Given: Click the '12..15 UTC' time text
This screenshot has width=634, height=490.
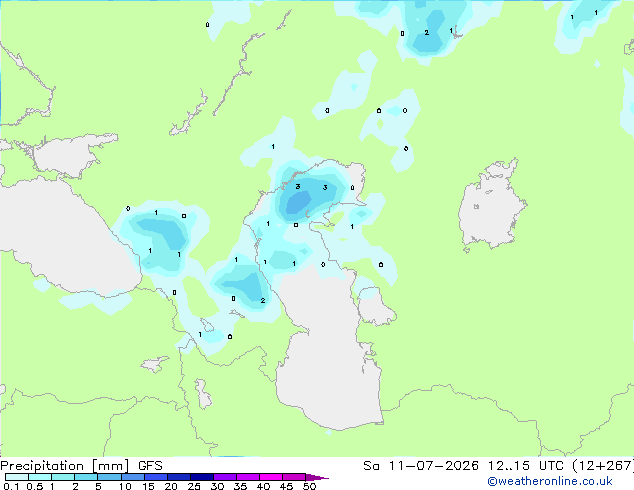Looking at the screenshot, I should tap(525, 466).
